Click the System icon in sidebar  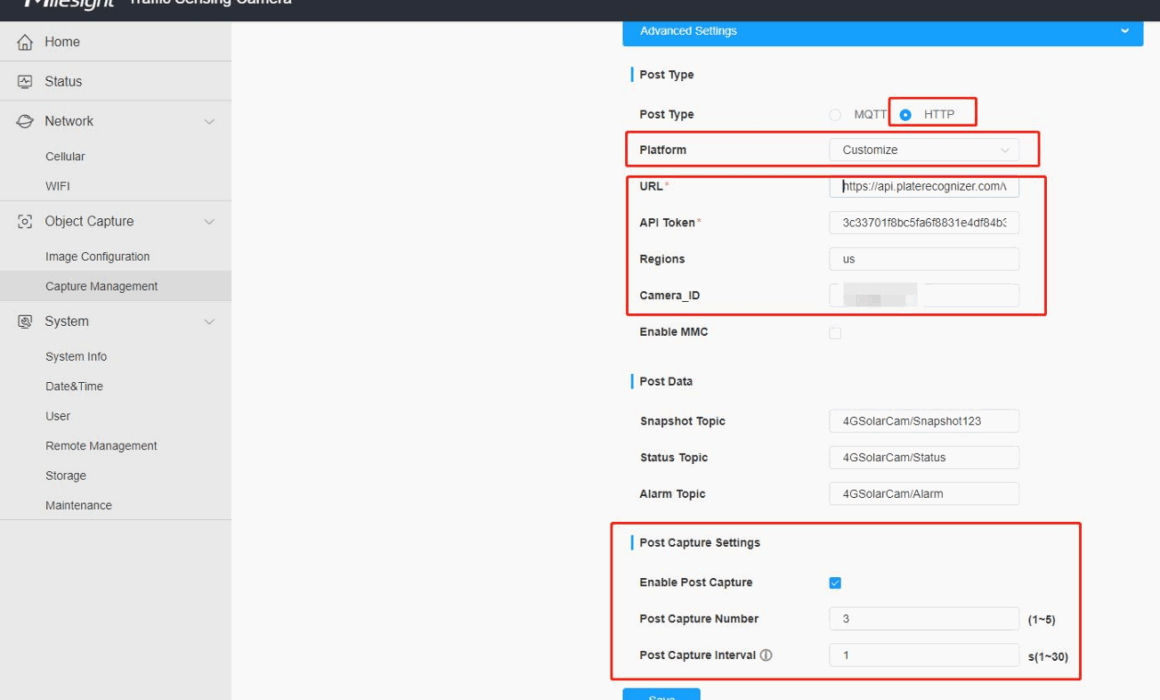pyautogui.click(x=25, y=322)
